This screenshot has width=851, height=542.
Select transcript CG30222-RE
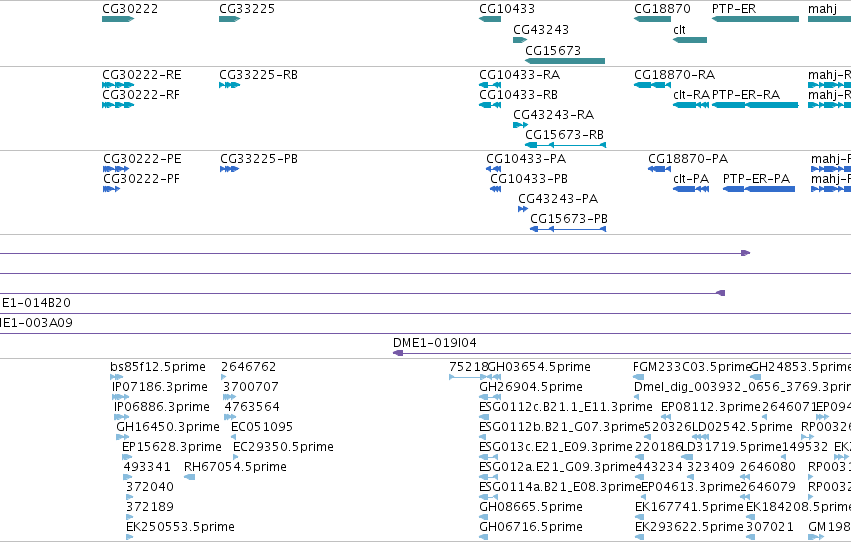click(118, 85)
